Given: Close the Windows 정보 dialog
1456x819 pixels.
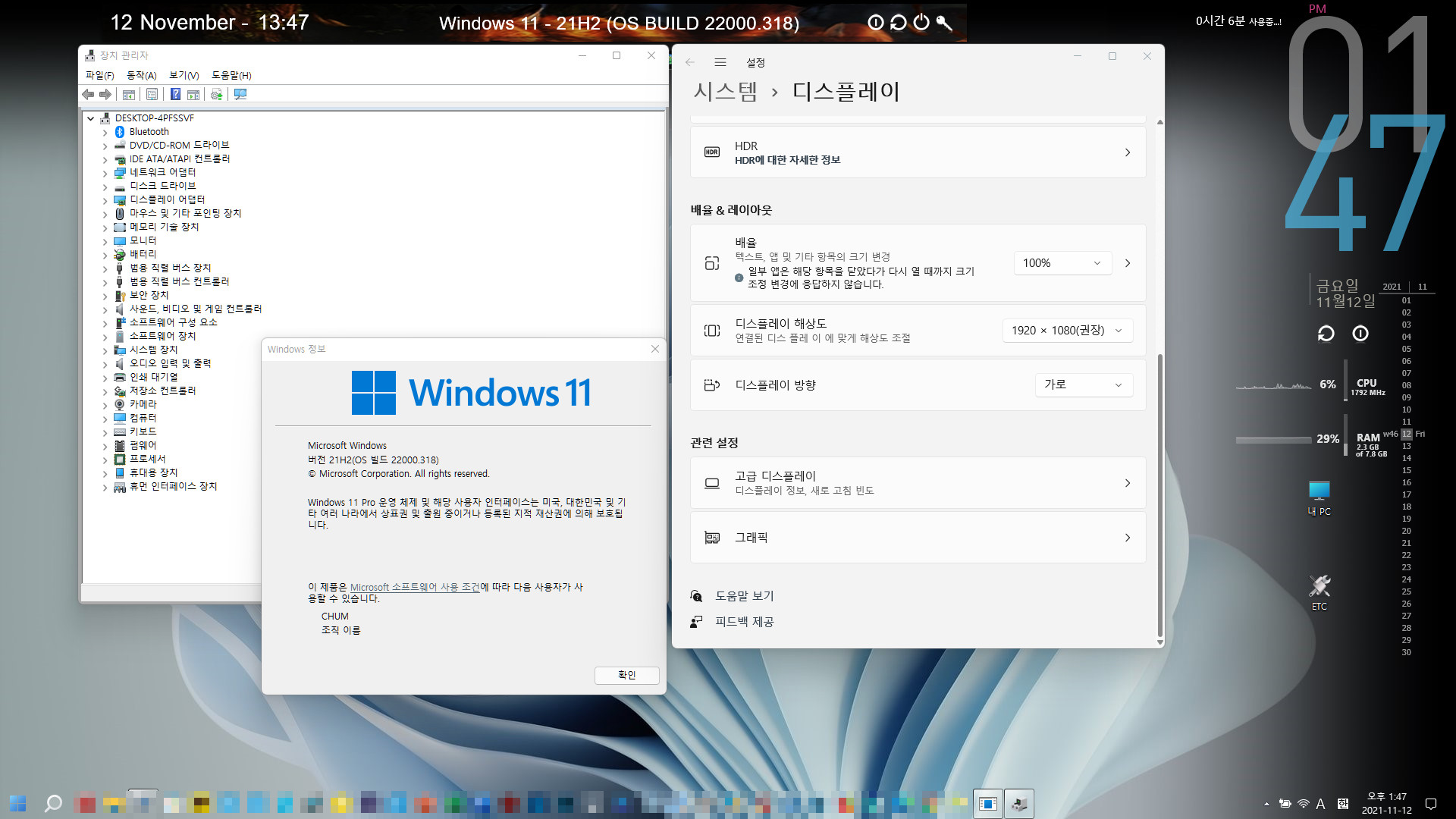Looking at the screenshot, I should pos(655,349).
